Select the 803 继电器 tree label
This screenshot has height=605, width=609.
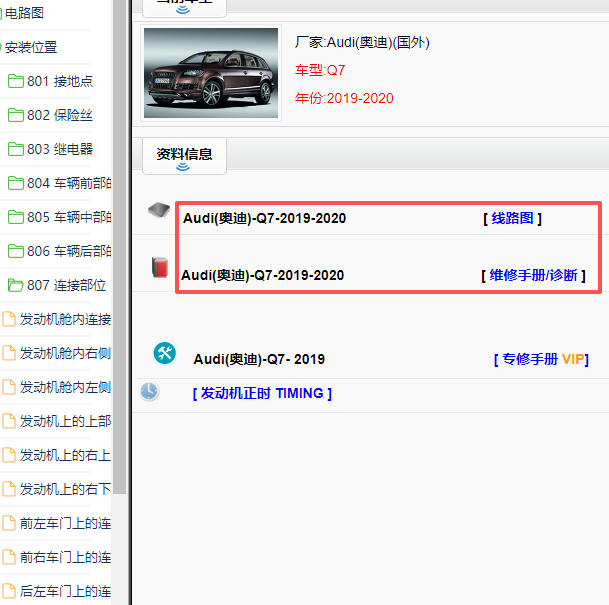60,149
